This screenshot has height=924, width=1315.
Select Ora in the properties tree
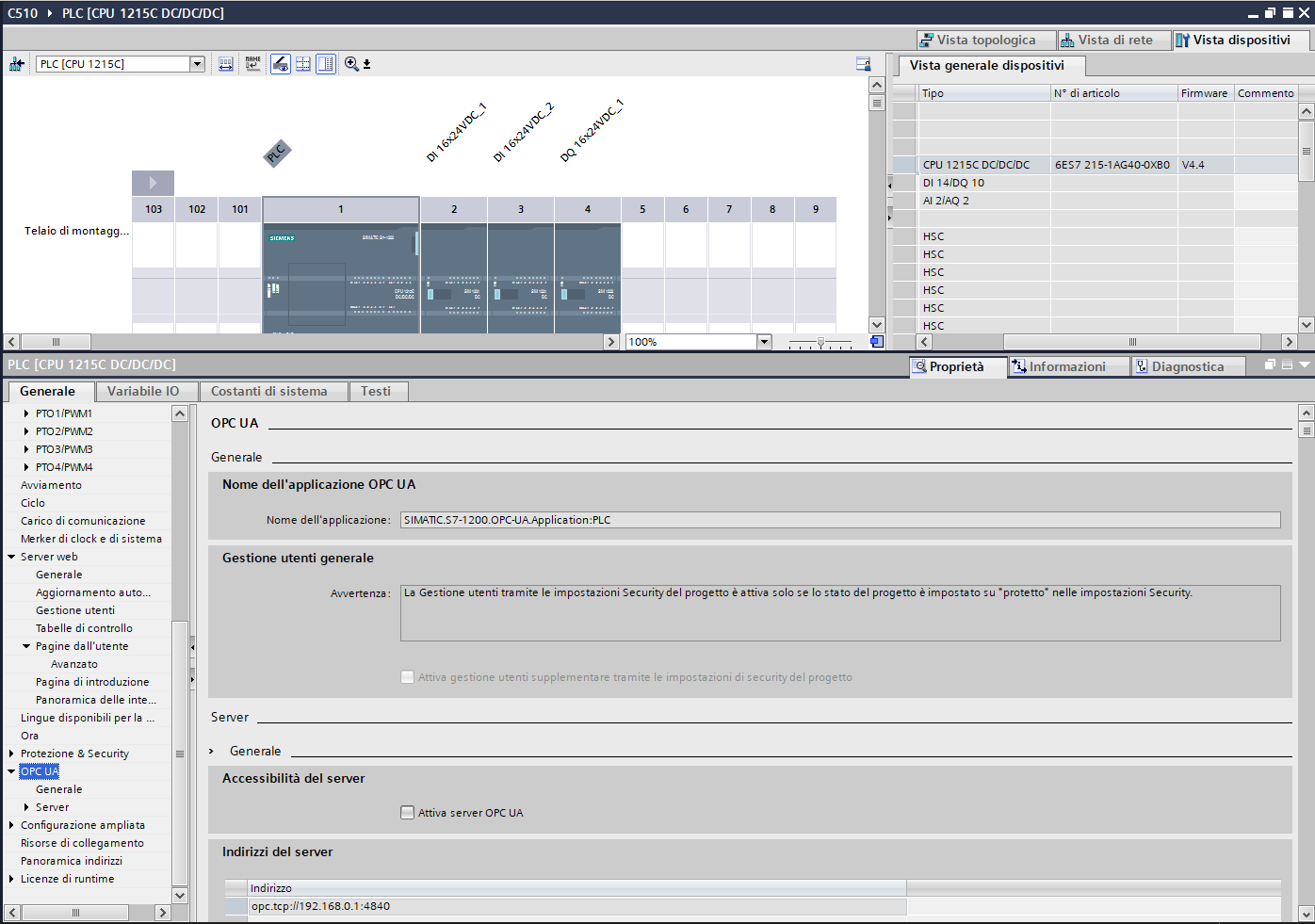30,736
